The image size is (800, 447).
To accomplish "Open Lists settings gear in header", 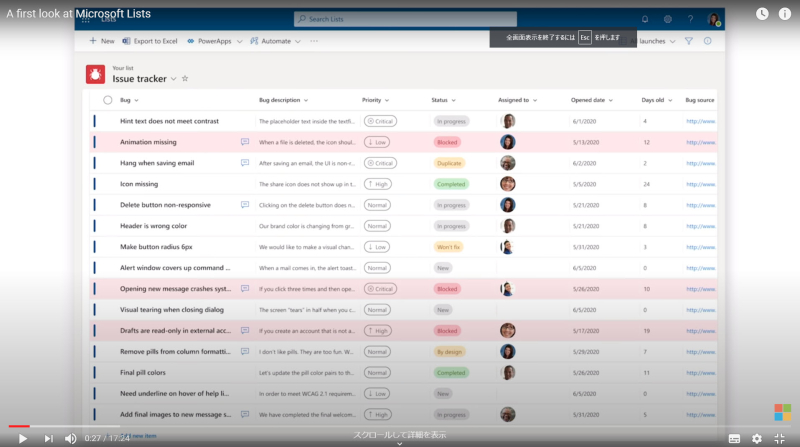I will [x=667, y=19].
